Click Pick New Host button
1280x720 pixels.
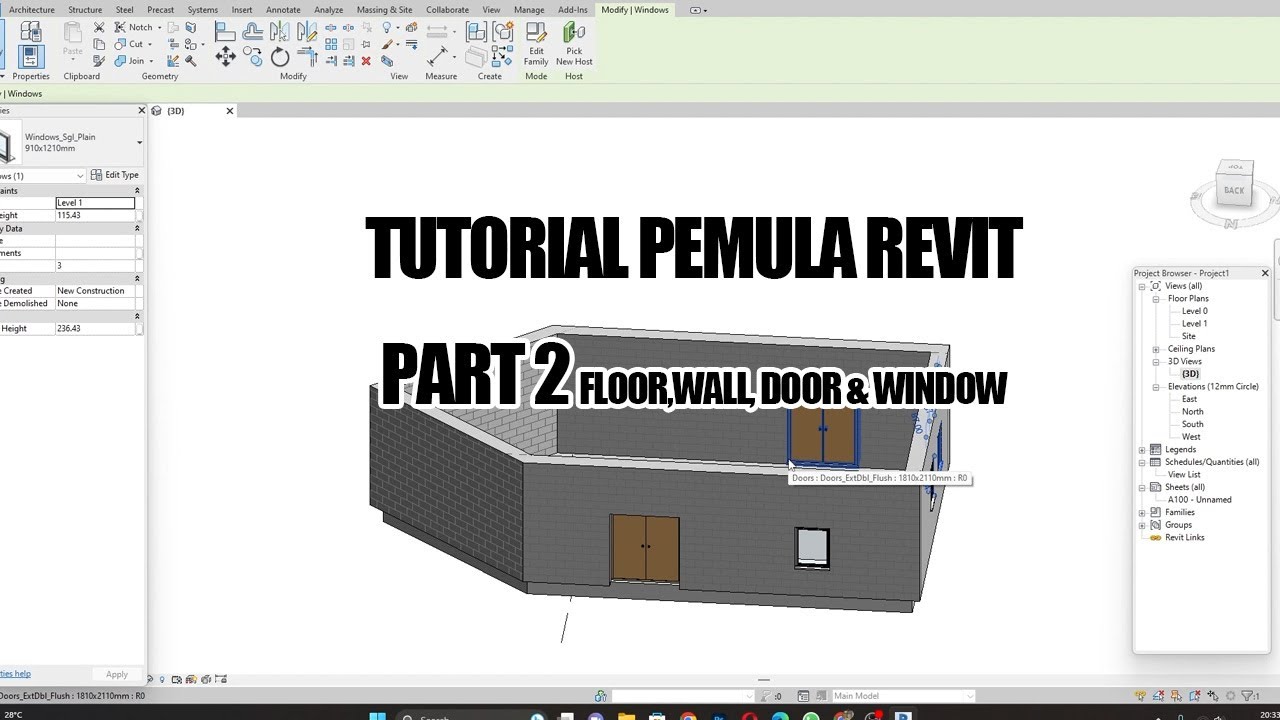[x=574, y=44]
